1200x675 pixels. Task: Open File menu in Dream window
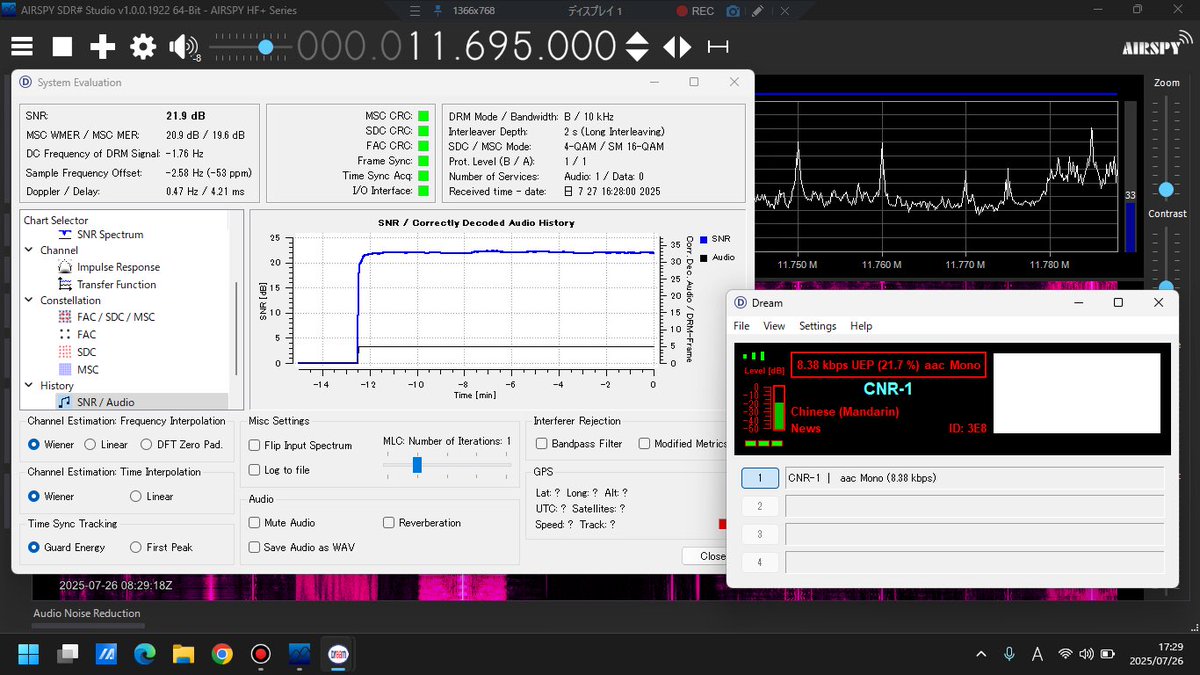pyautogui.click(x=741, y=326)
